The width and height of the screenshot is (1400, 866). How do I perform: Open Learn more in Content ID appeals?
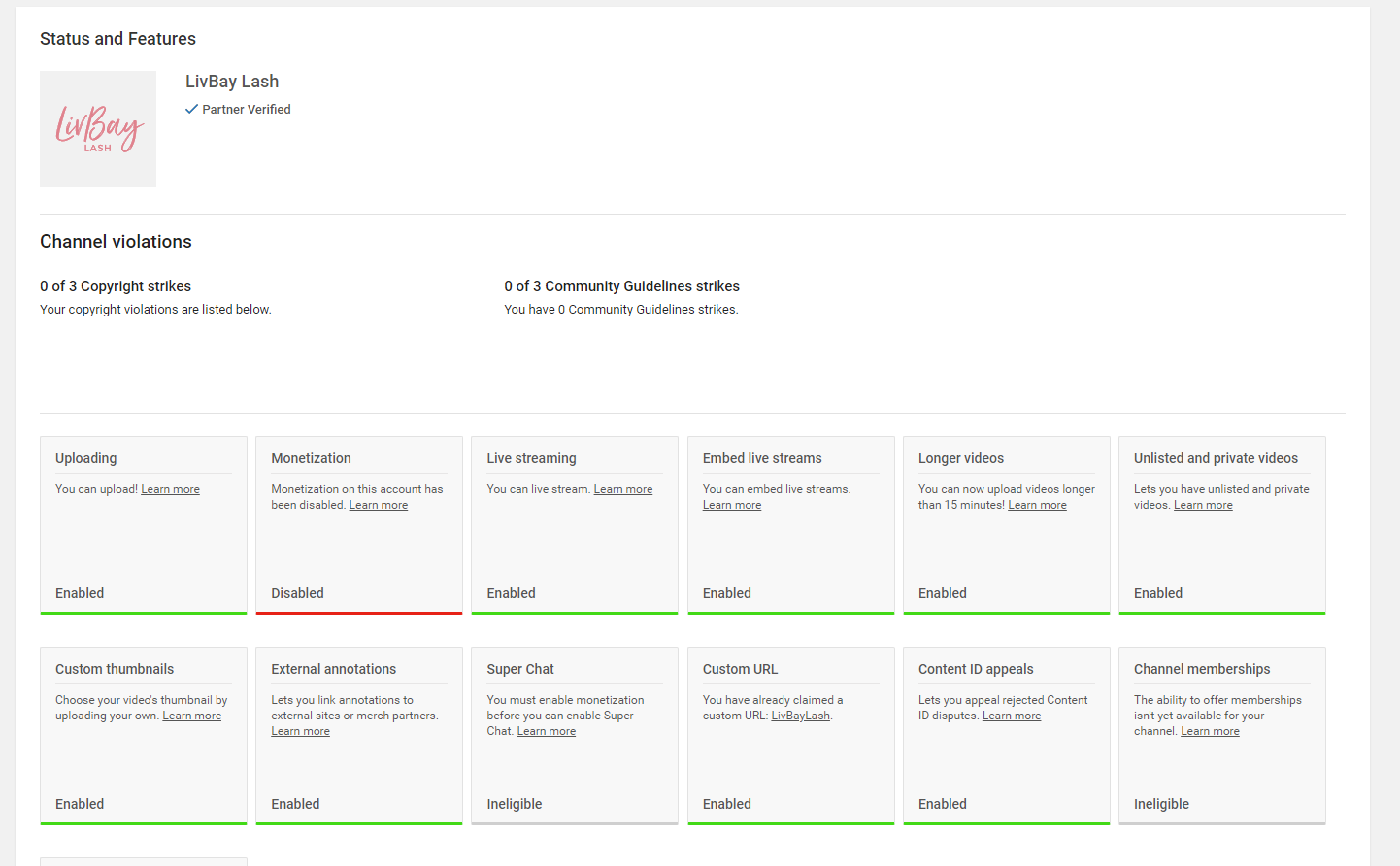click(1011, 716)
